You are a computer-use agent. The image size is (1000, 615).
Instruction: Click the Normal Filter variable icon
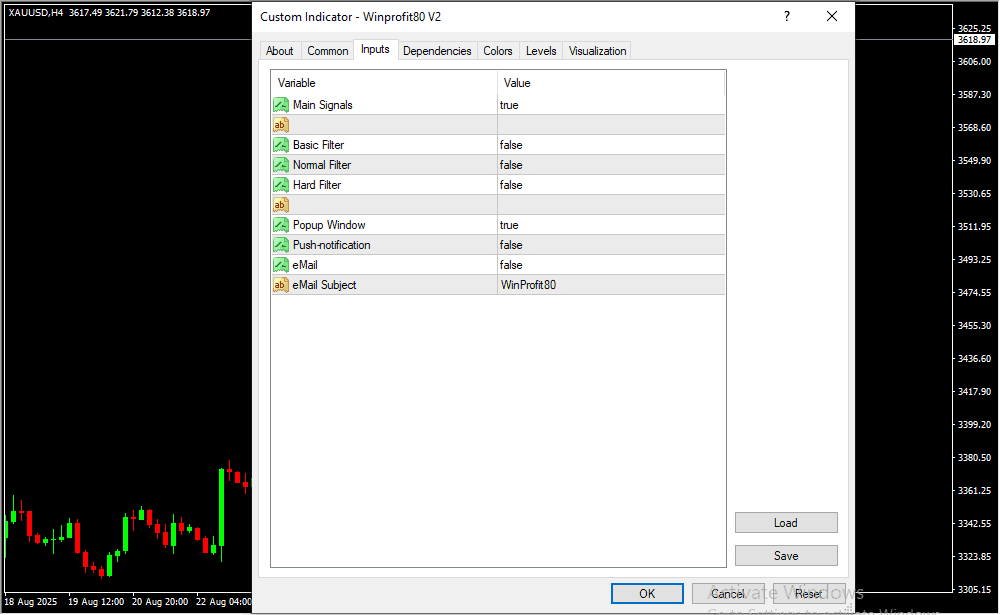point(281,165)
